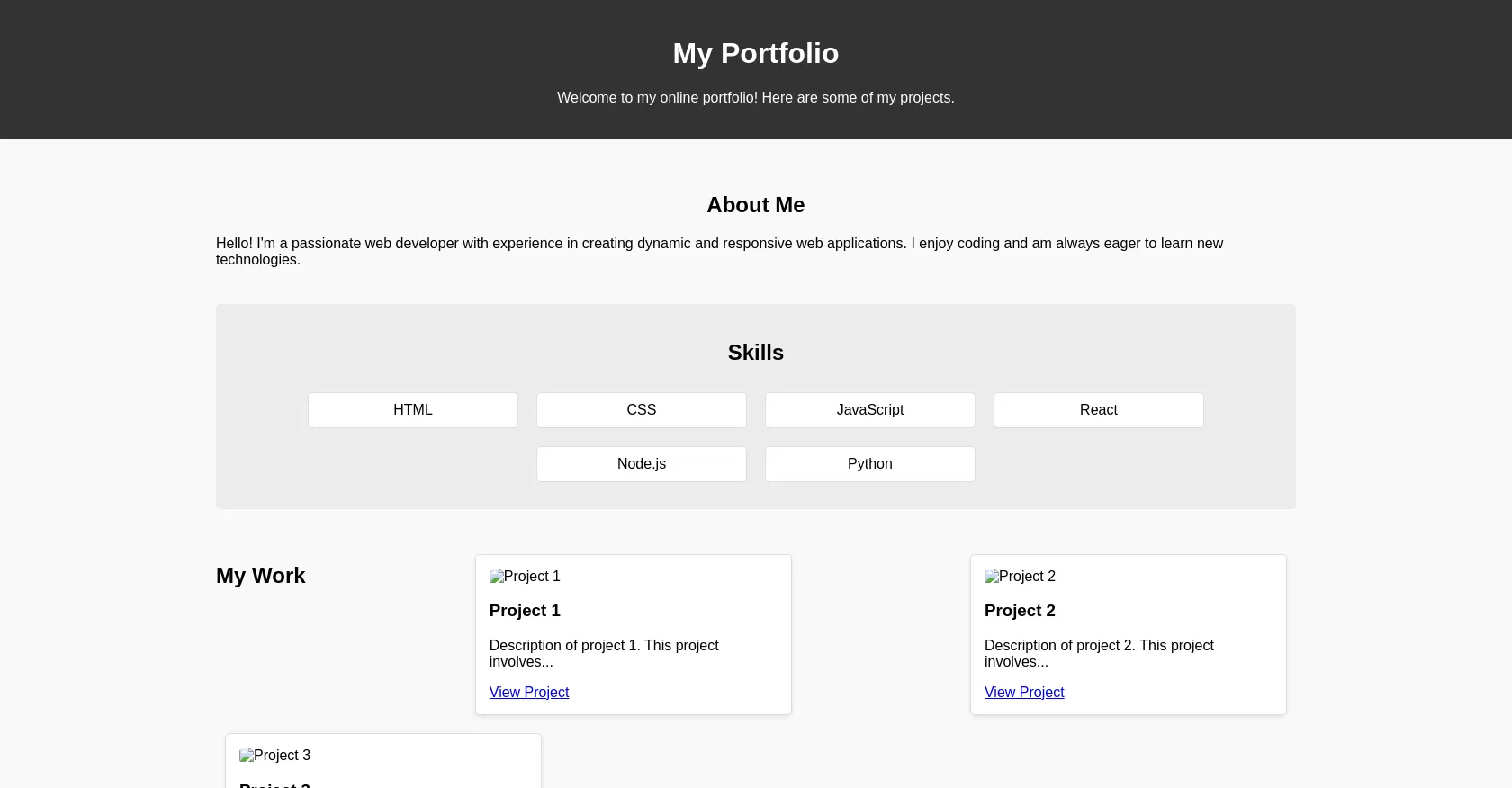Click the My Work section heading
This screenshot has height=788, width=1512.
pyautogui.click(x=261, y=576)
